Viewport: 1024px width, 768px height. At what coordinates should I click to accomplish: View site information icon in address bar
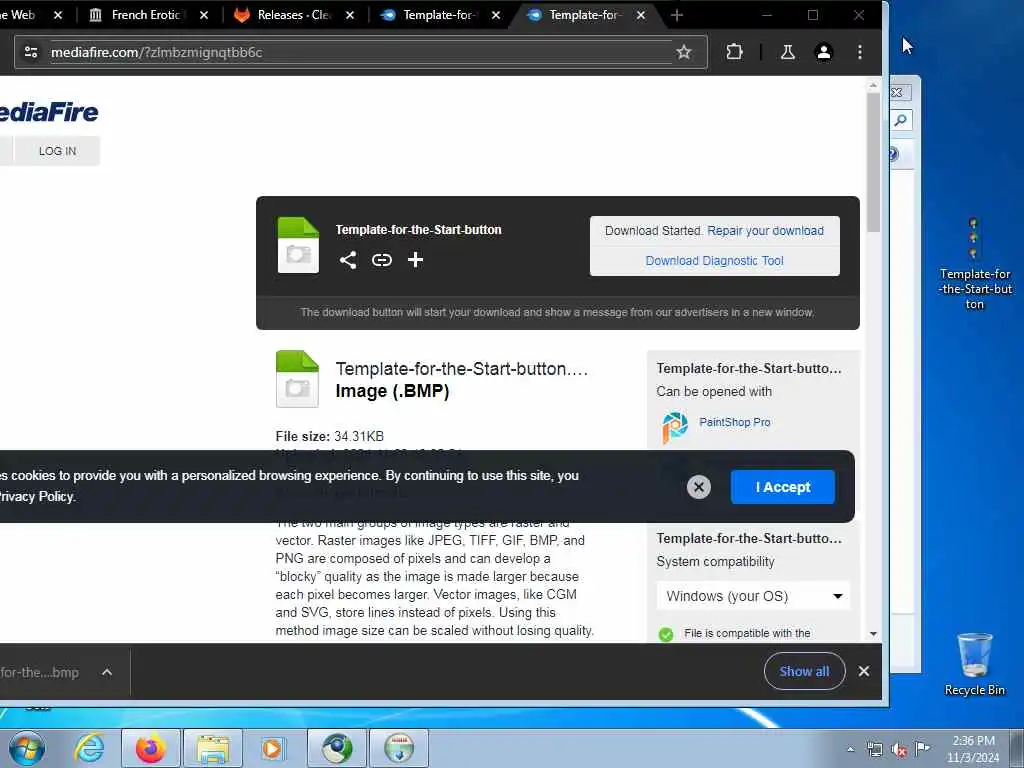[x=31, y=52]
